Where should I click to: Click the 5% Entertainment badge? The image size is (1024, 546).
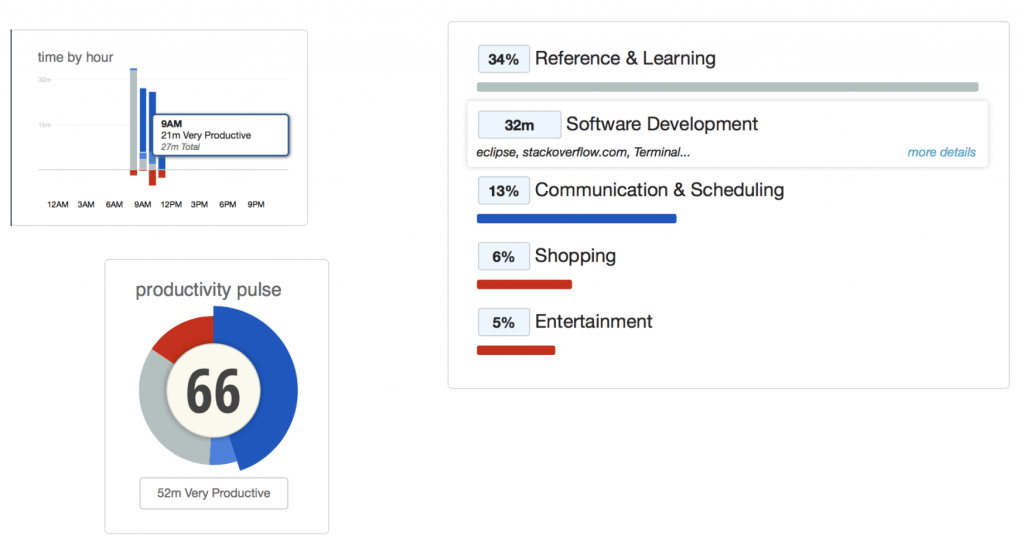click(x=504, y=323)
